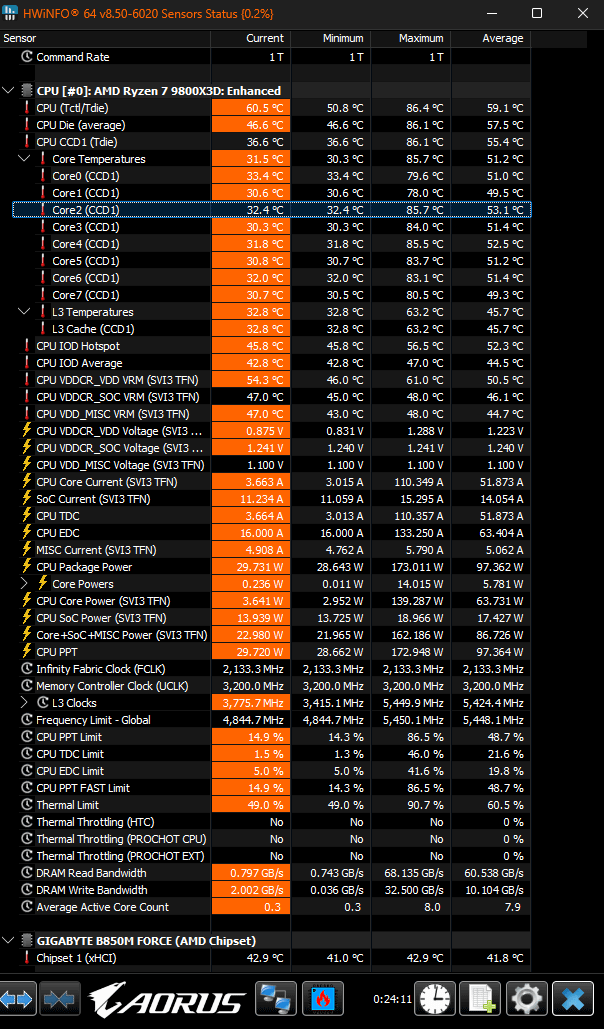Click the expand-columns blue arrows button
The image size is (604, 1029).
click(x=16, y=999)
